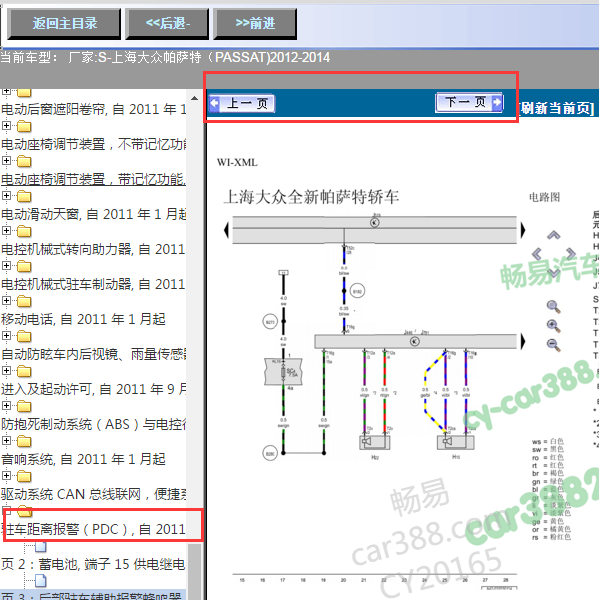599x600 pixels.
Task: Select 电动座椅调节装置，带记忆功能 label
Action: pos(93,179)
